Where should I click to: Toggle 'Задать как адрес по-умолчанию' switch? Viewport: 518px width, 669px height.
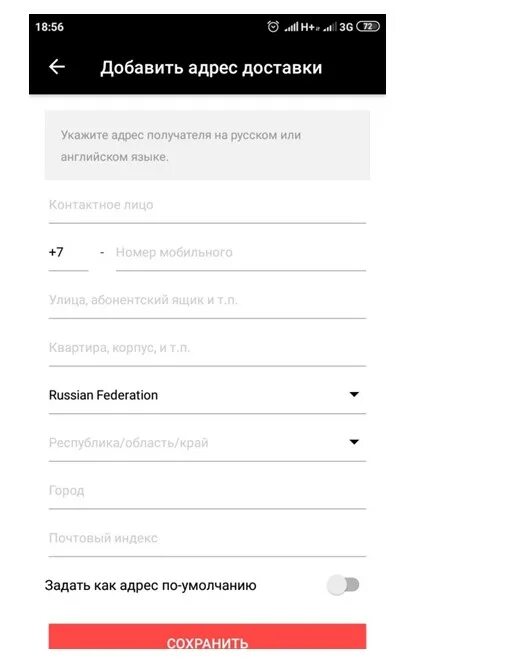[343, 585]
